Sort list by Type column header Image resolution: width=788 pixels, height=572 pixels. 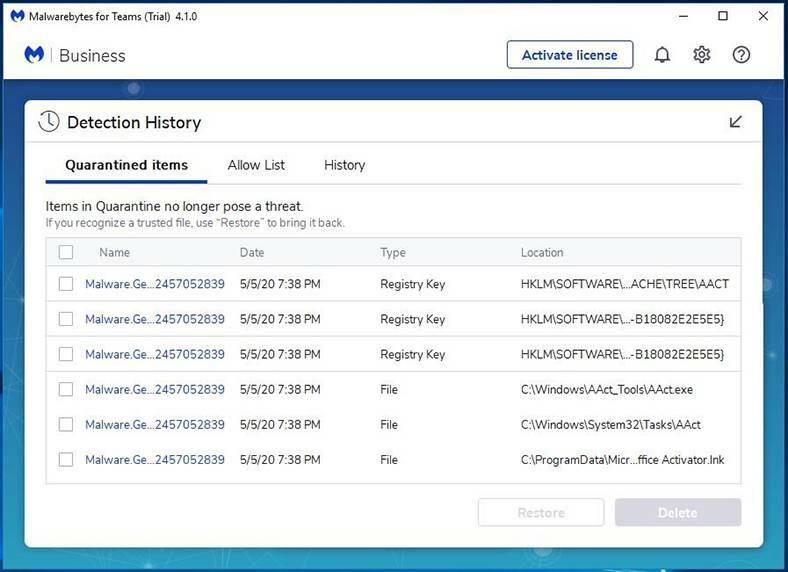point(392,253)
